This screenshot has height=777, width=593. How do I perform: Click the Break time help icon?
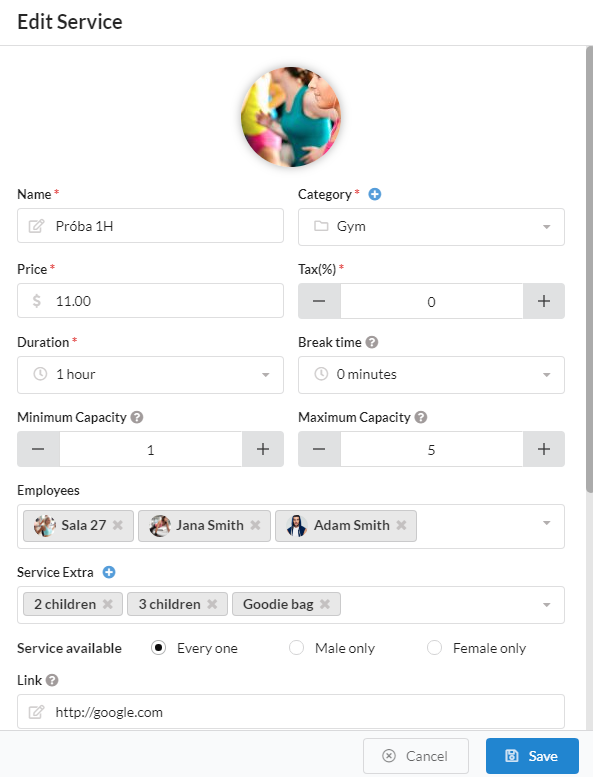372,342
